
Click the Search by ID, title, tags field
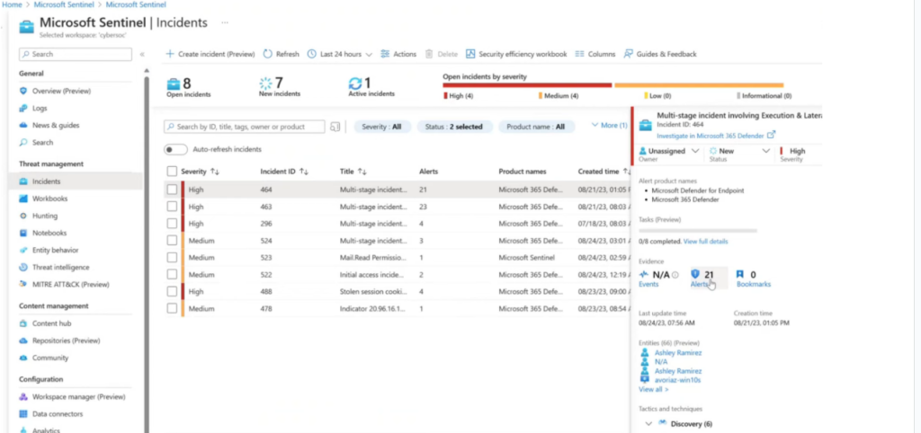(244, 126)
